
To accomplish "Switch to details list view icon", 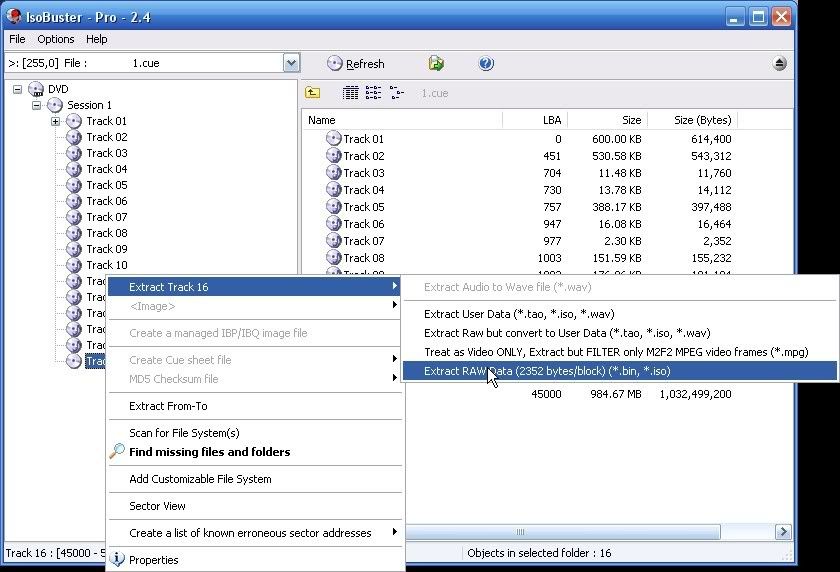I will click(x=350, y=93).
